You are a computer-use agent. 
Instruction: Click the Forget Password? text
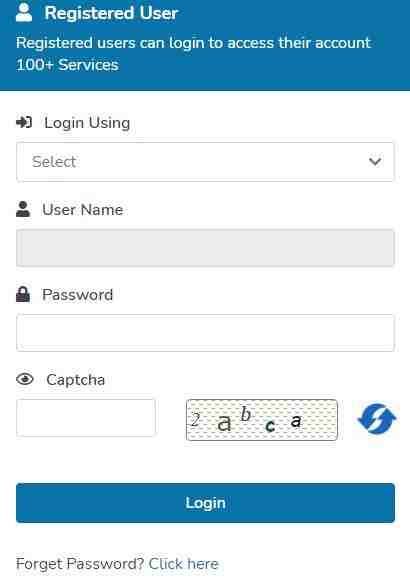80,564
